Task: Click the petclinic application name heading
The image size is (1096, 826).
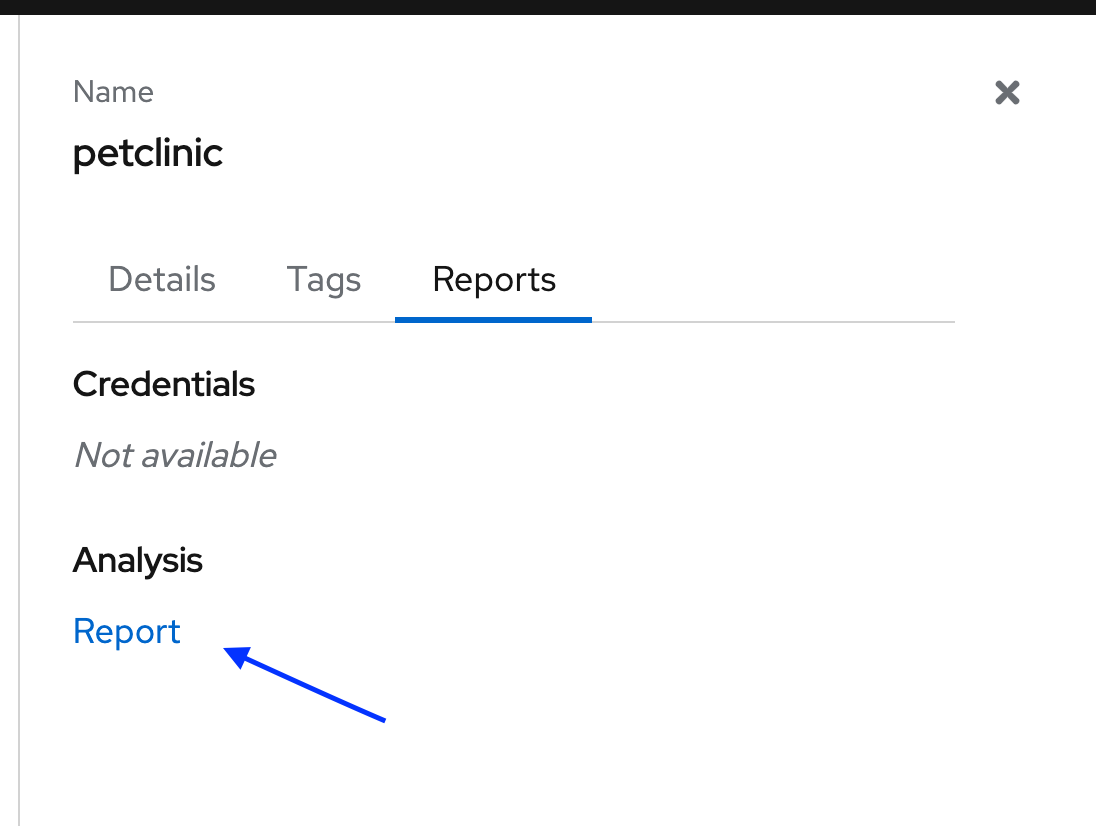Action: [x=148, y=153]
